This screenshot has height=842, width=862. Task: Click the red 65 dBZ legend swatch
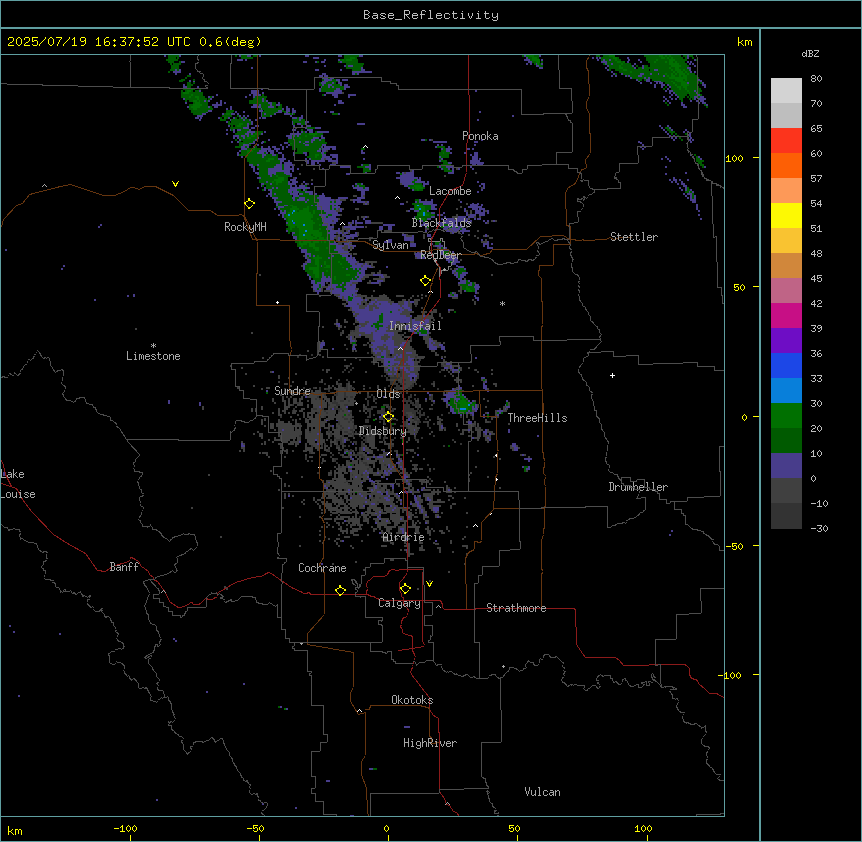click(x=786, y=141)
